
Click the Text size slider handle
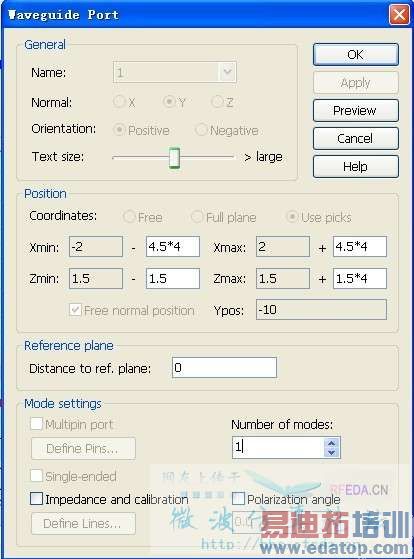coord(174,158)
